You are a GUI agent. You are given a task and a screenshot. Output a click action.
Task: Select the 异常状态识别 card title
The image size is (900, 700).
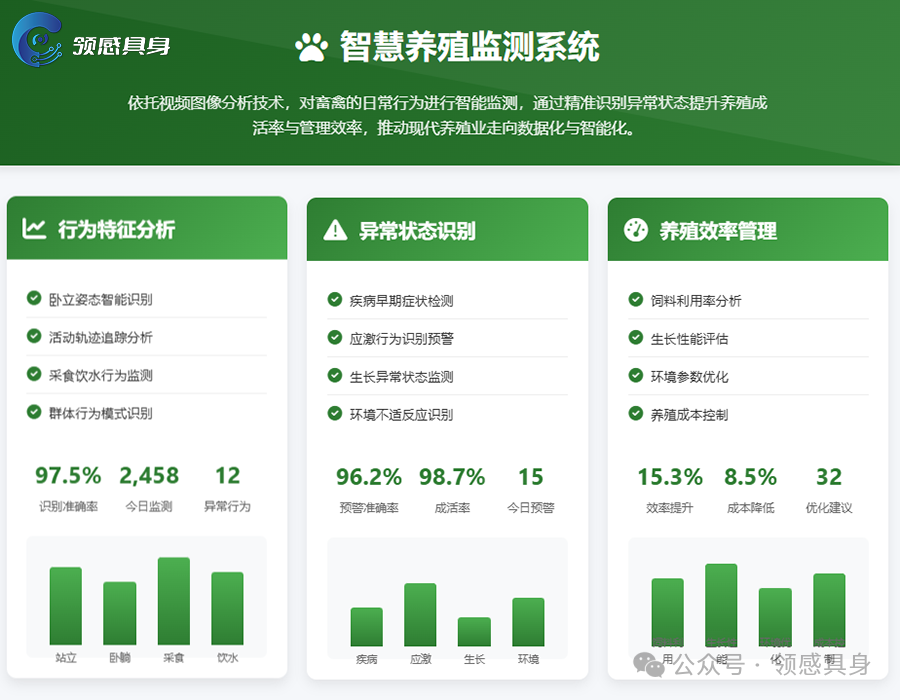pyautogui.click(x=417, y=231)
